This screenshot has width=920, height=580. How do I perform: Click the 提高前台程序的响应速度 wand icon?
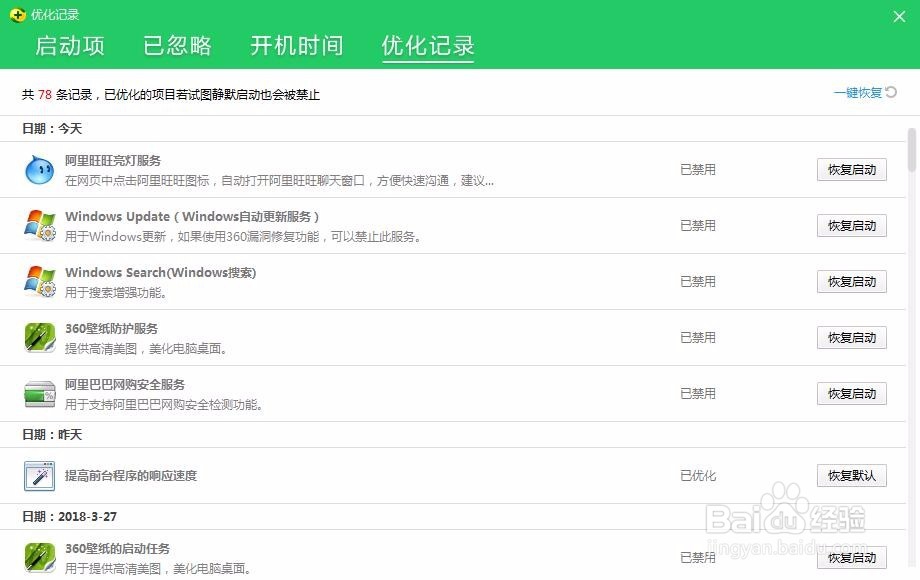[x=39, y=476]
